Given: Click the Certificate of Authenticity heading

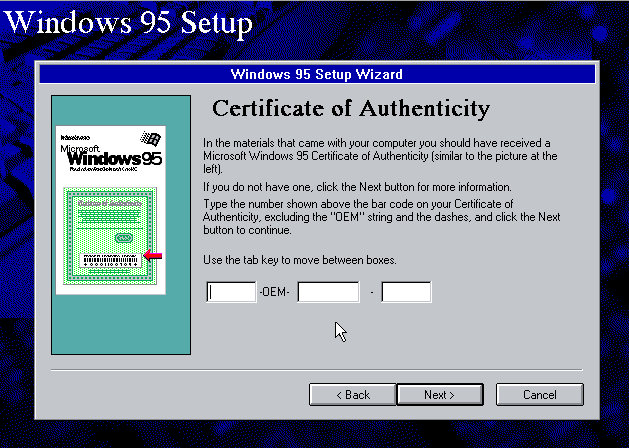Looking at the screenshot, I should pos(351,108).
